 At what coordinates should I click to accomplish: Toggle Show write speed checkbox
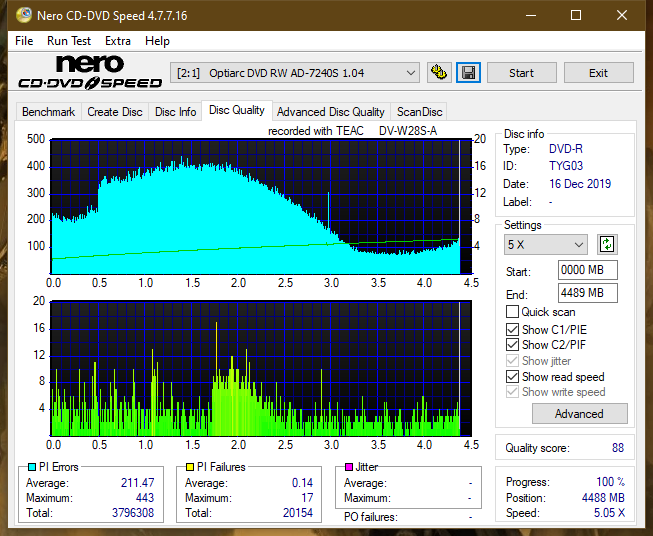512,392
